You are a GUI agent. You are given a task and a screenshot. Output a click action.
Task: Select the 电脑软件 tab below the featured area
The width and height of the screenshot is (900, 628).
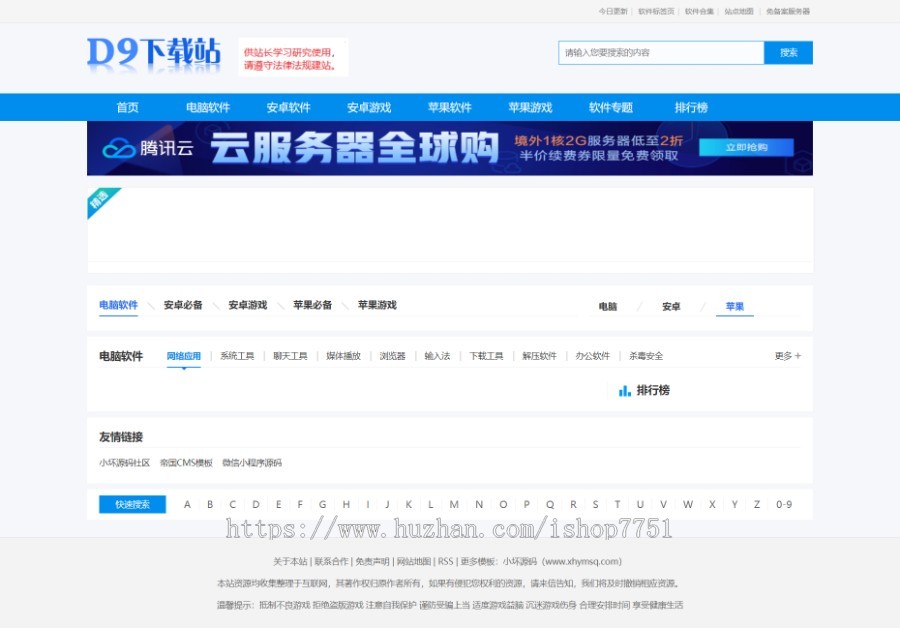[x=118, y=305]
